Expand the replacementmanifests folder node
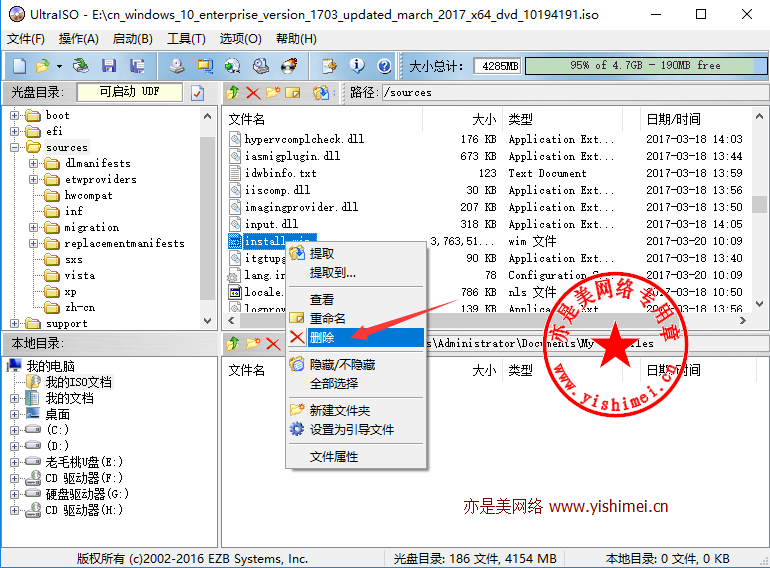 pyautogui.click(x=33, y=243)
